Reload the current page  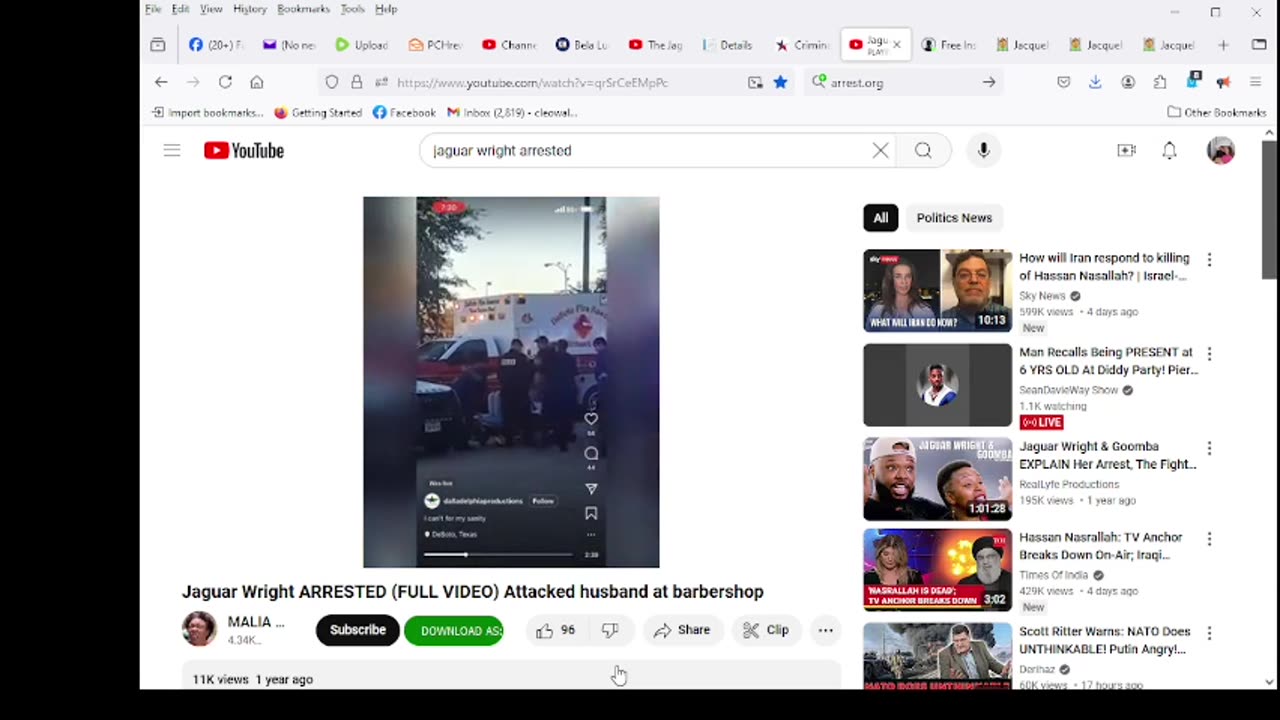click(225, 82)
